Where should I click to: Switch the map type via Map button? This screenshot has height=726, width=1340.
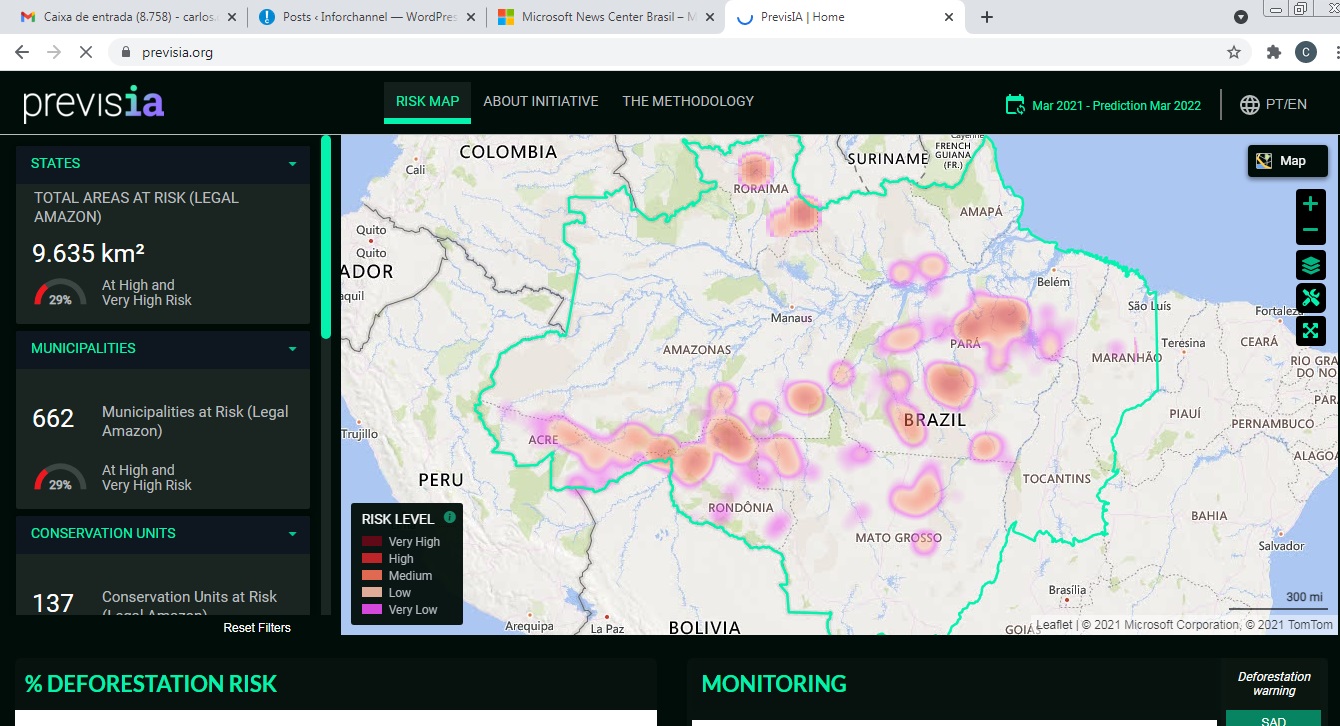click(1287, 160)
